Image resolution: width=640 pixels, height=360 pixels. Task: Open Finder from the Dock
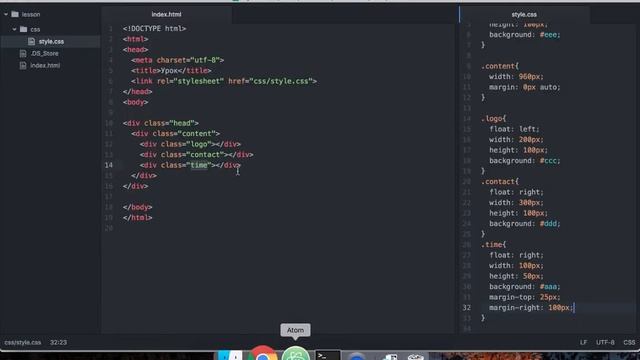pos(229,355)
